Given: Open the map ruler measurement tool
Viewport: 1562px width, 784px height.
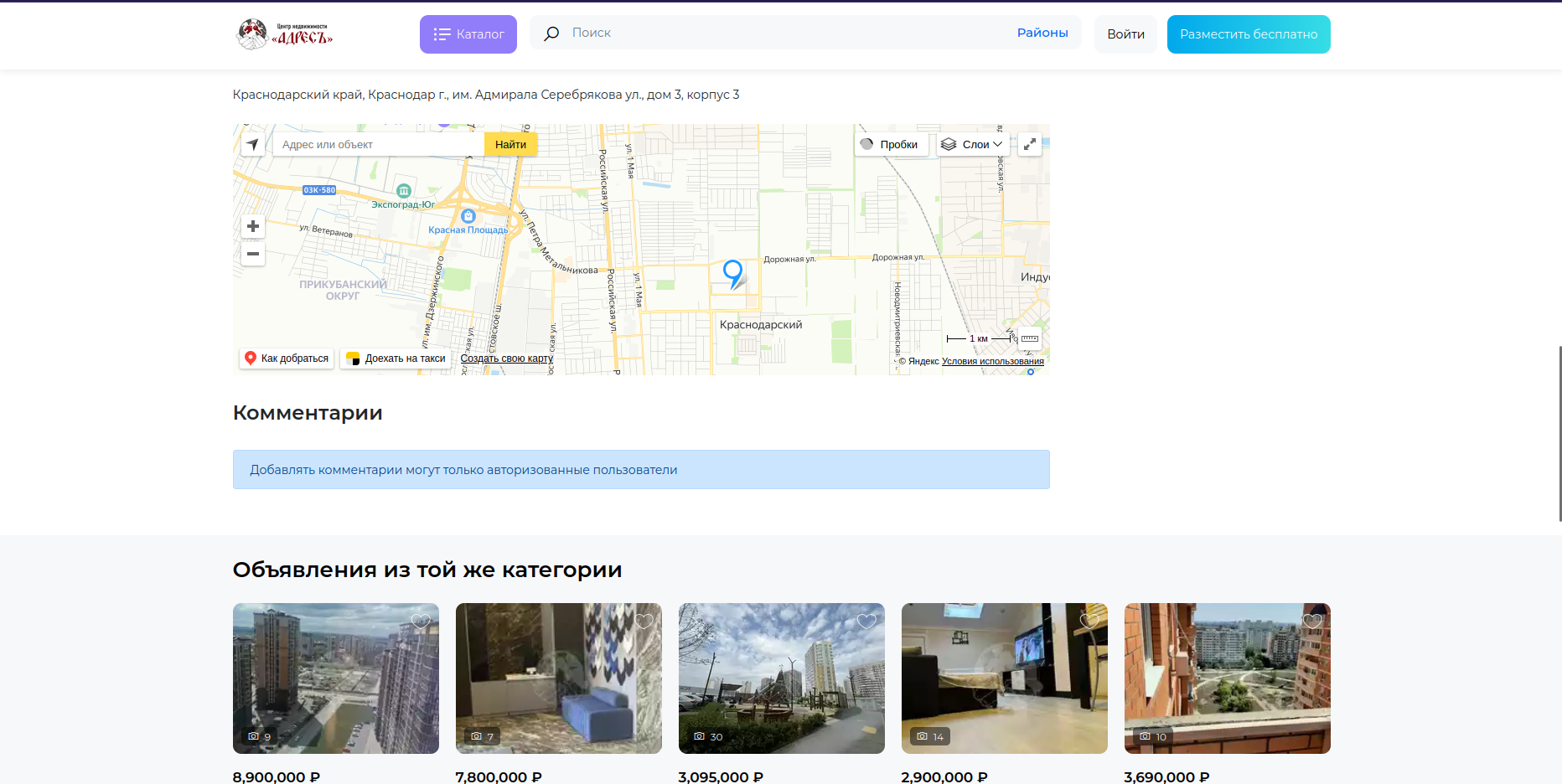Looking at the screenshot, I should click(1030, 338).
